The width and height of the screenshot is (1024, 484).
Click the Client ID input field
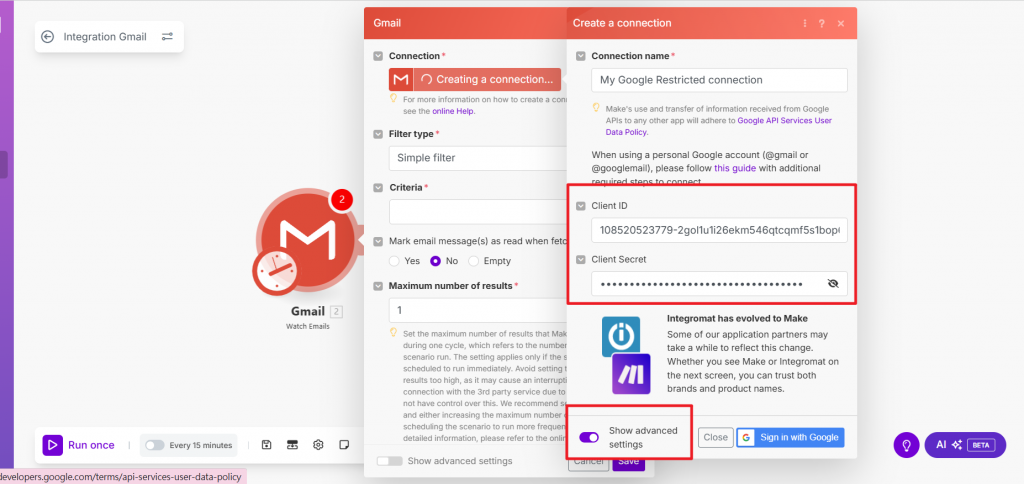coord(719,230)
